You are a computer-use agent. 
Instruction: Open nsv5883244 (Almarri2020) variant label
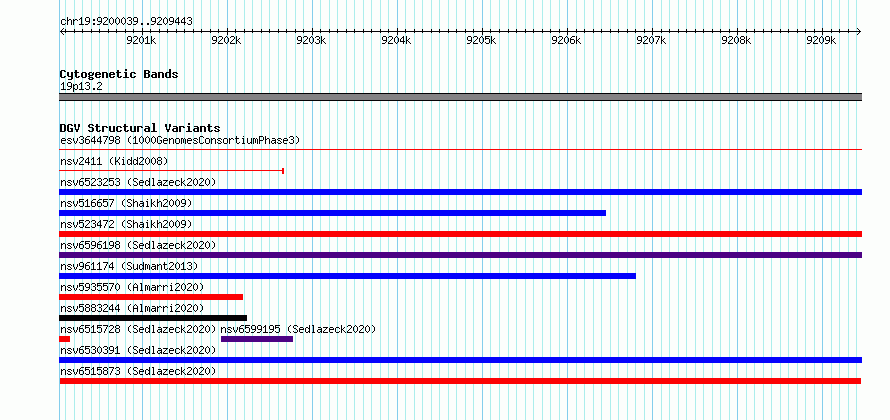132,308
